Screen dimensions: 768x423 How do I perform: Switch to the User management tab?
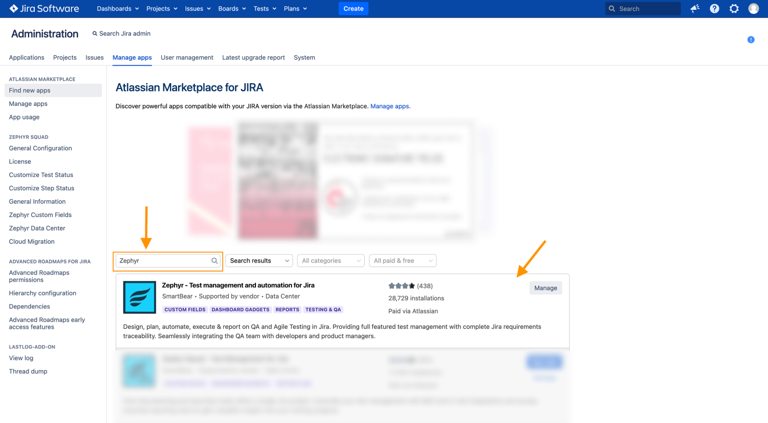tap(187, 57)
